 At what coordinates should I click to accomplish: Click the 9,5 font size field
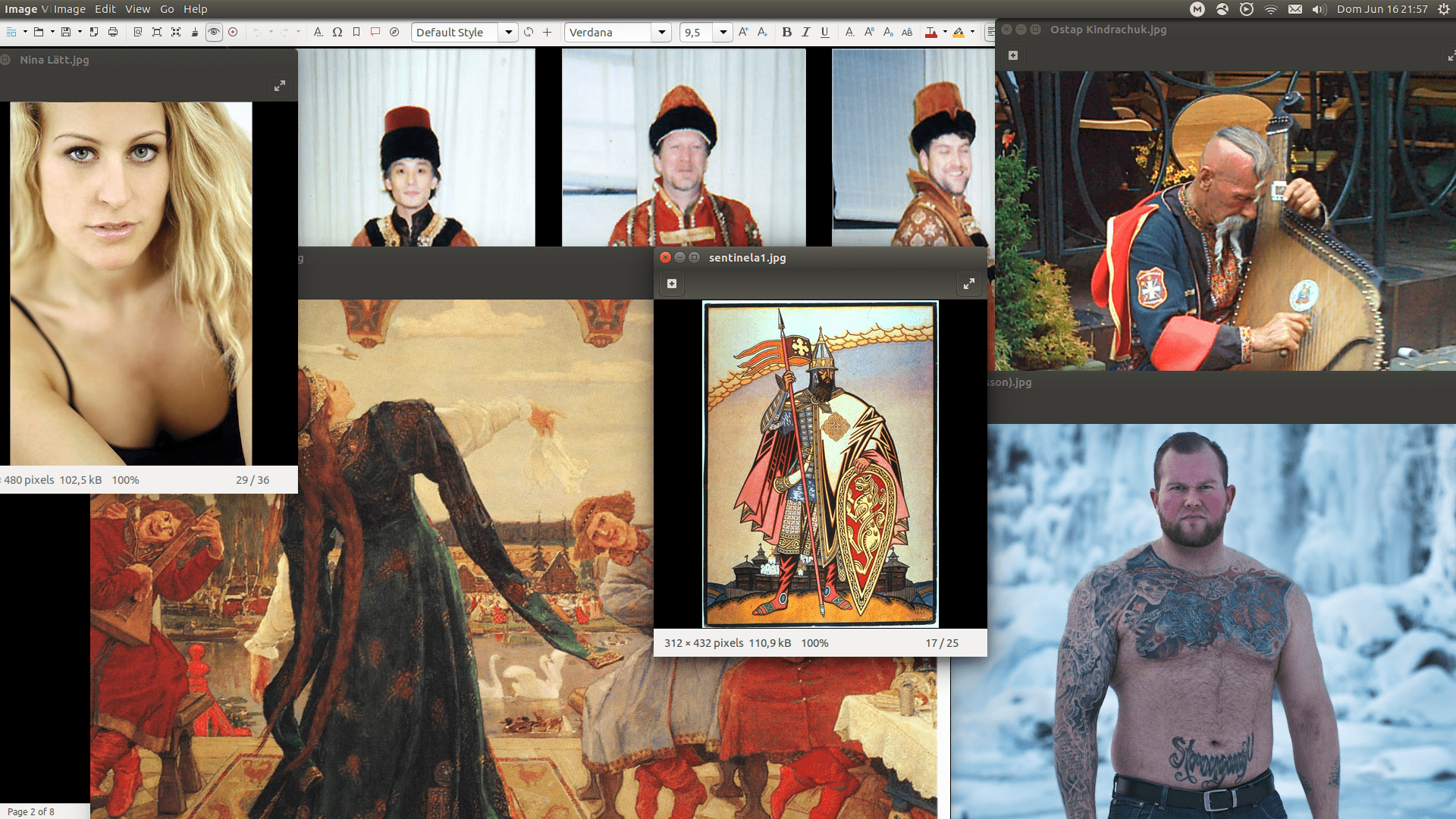coord(697,33)
